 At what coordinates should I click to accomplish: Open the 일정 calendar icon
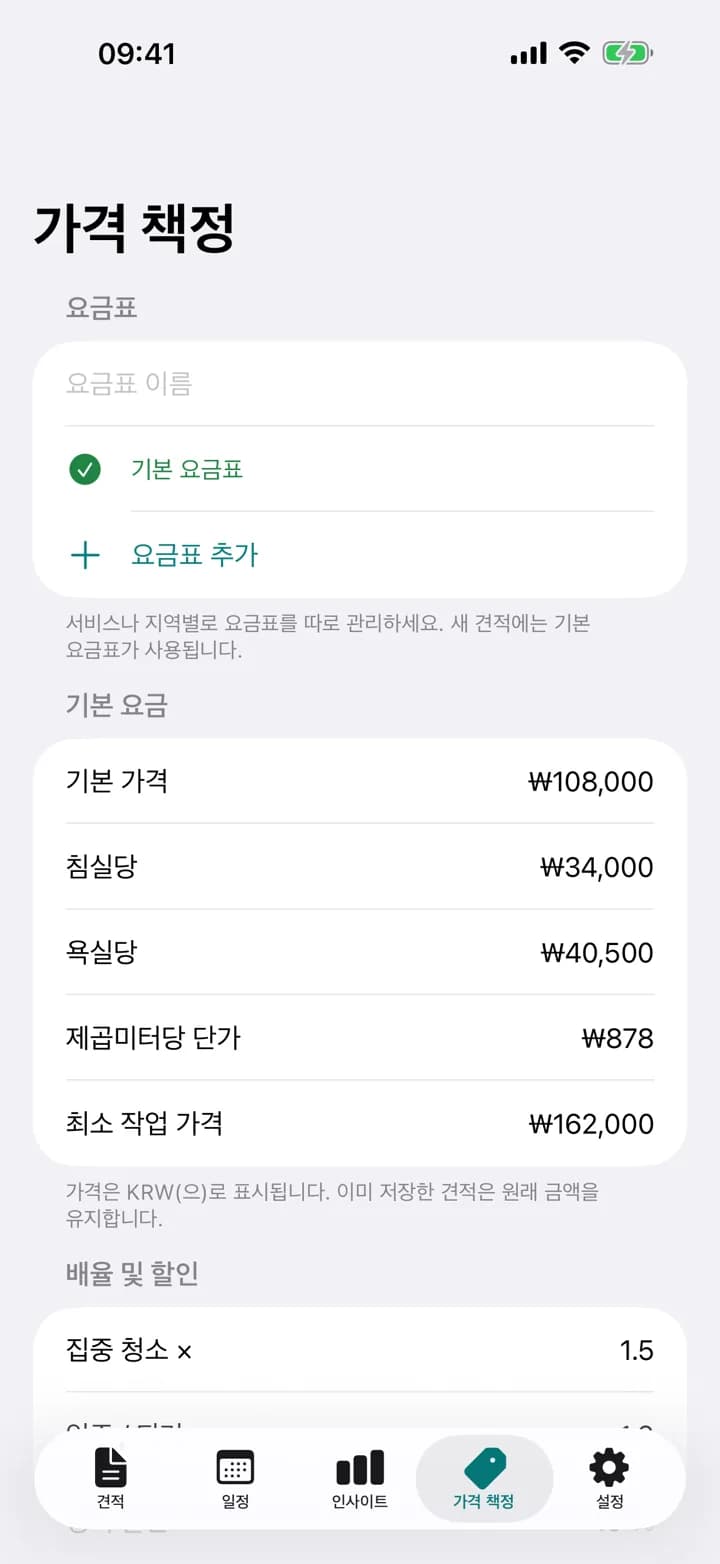(235, 1467)
